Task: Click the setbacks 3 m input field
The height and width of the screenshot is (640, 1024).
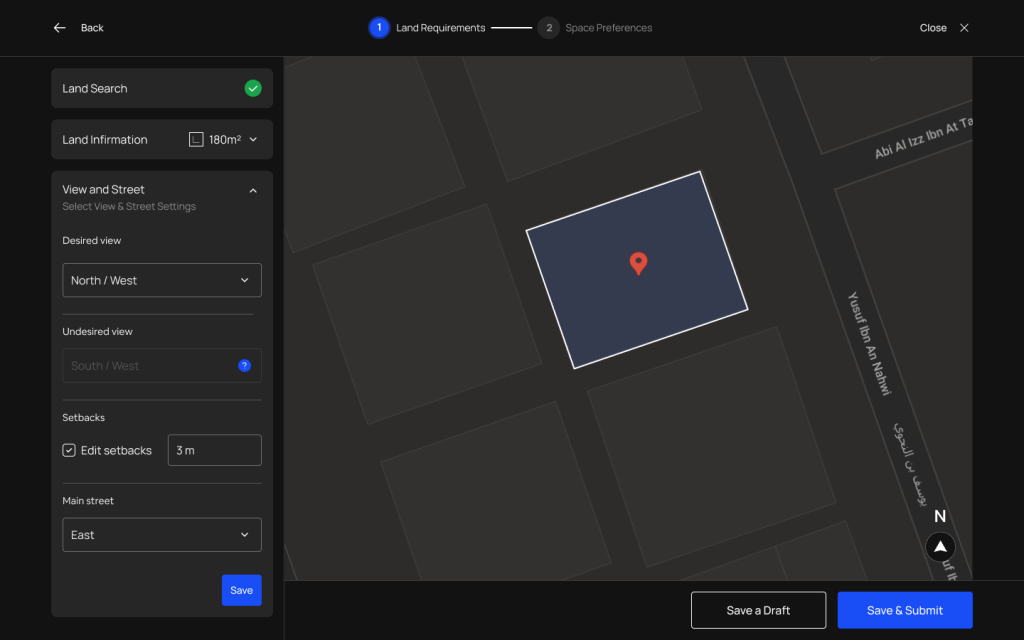Action: tap(214, 450)
